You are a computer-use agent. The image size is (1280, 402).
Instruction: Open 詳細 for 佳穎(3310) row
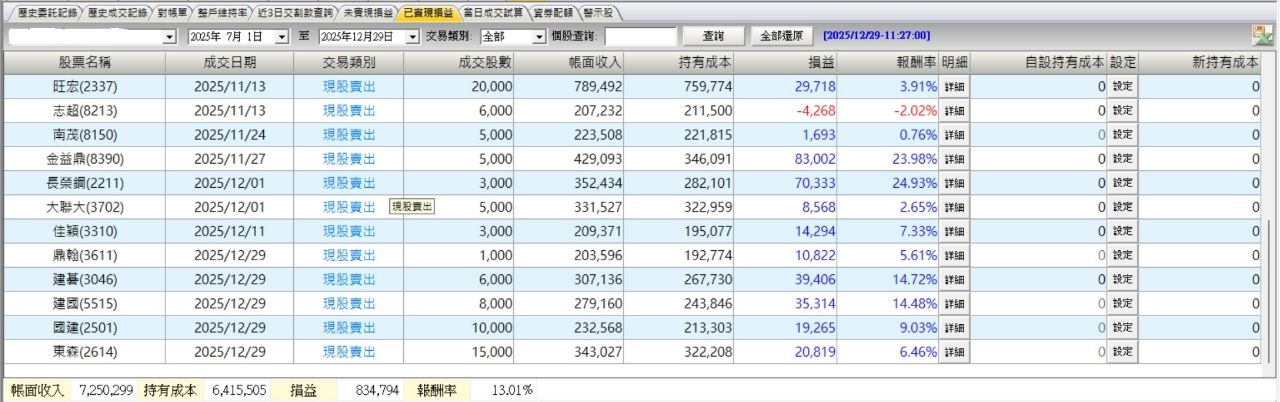pos(954,231)
